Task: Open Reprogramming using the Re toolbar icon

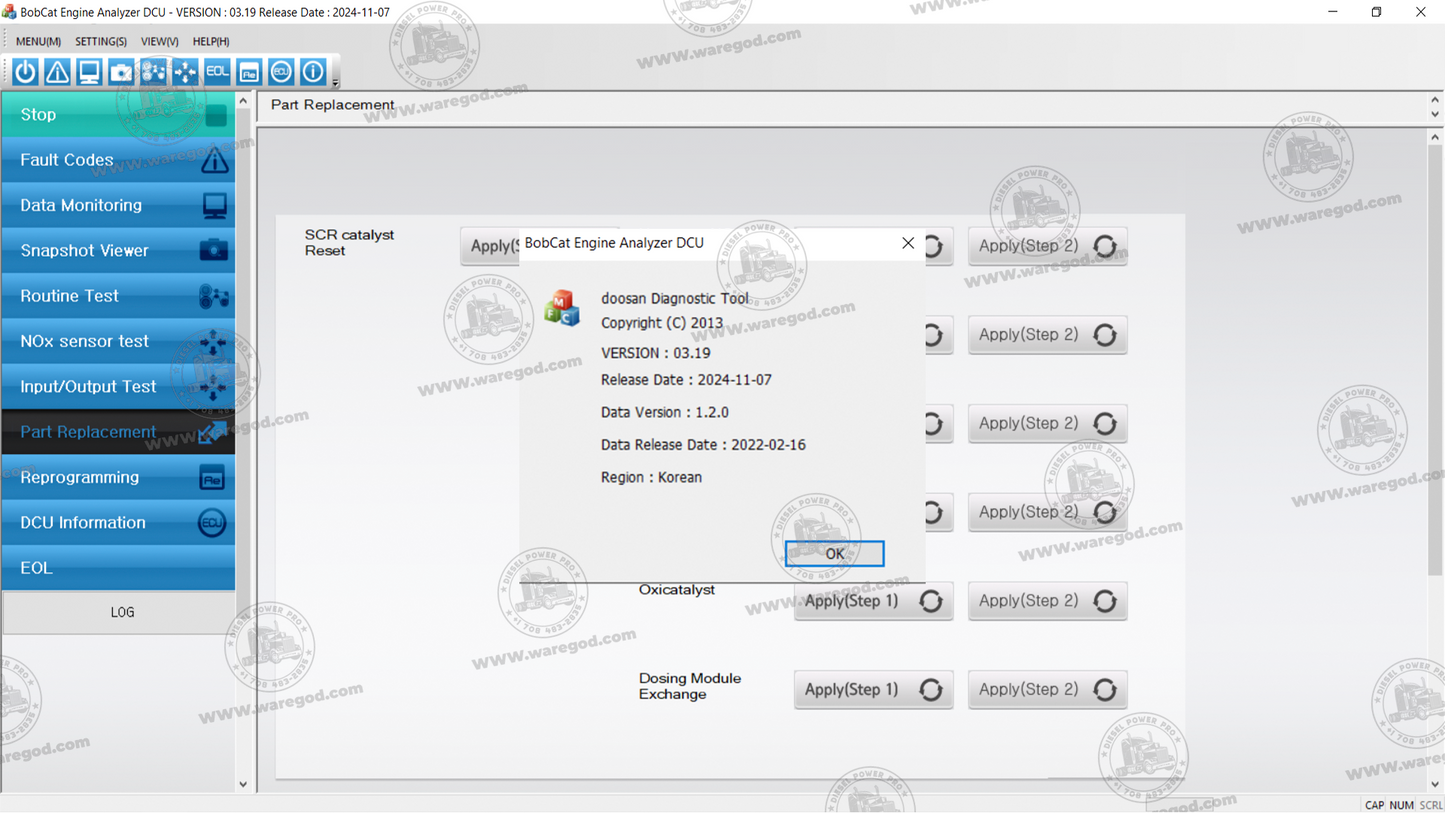Action: (248, 71)
